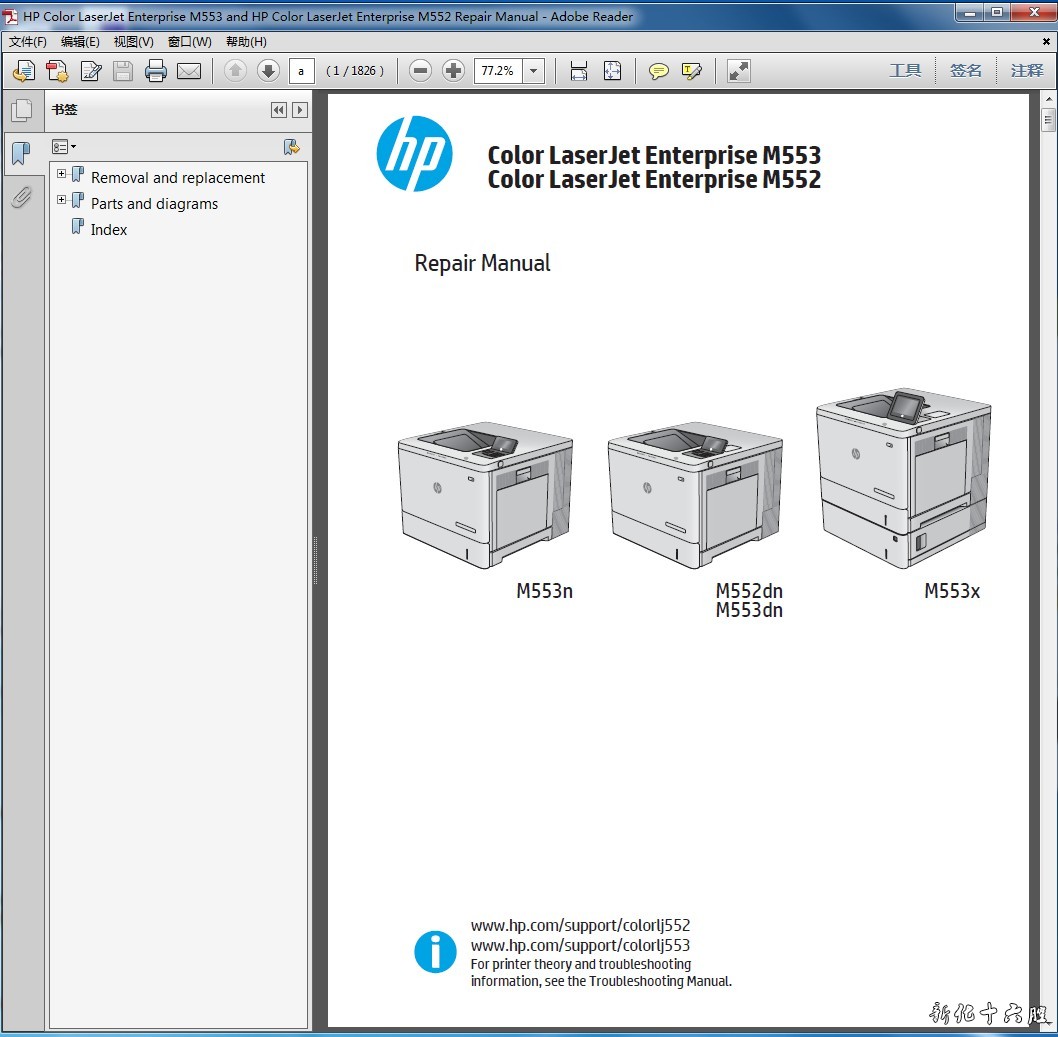This screenshot has width=1058, height=1037.
Task: Click the email envelope icon
Action: point(189,71)
